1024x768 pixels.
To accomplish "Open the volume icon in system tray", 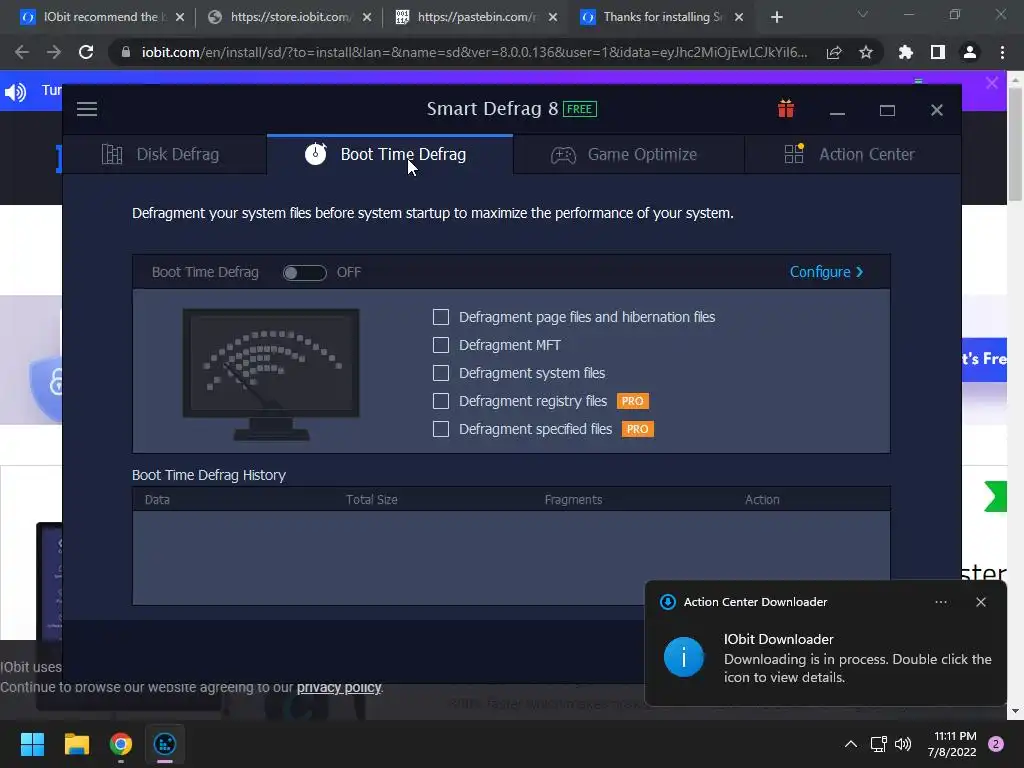I will pyautogui.click(x=903, y=744).
